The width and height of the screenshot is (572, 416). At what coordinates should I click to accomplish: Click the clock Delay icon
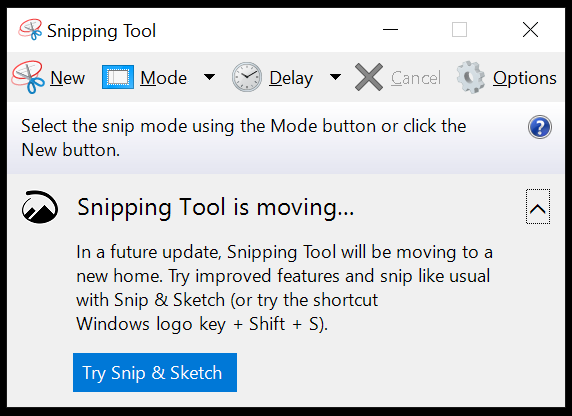pyautogui.click(x=247, y=77)
